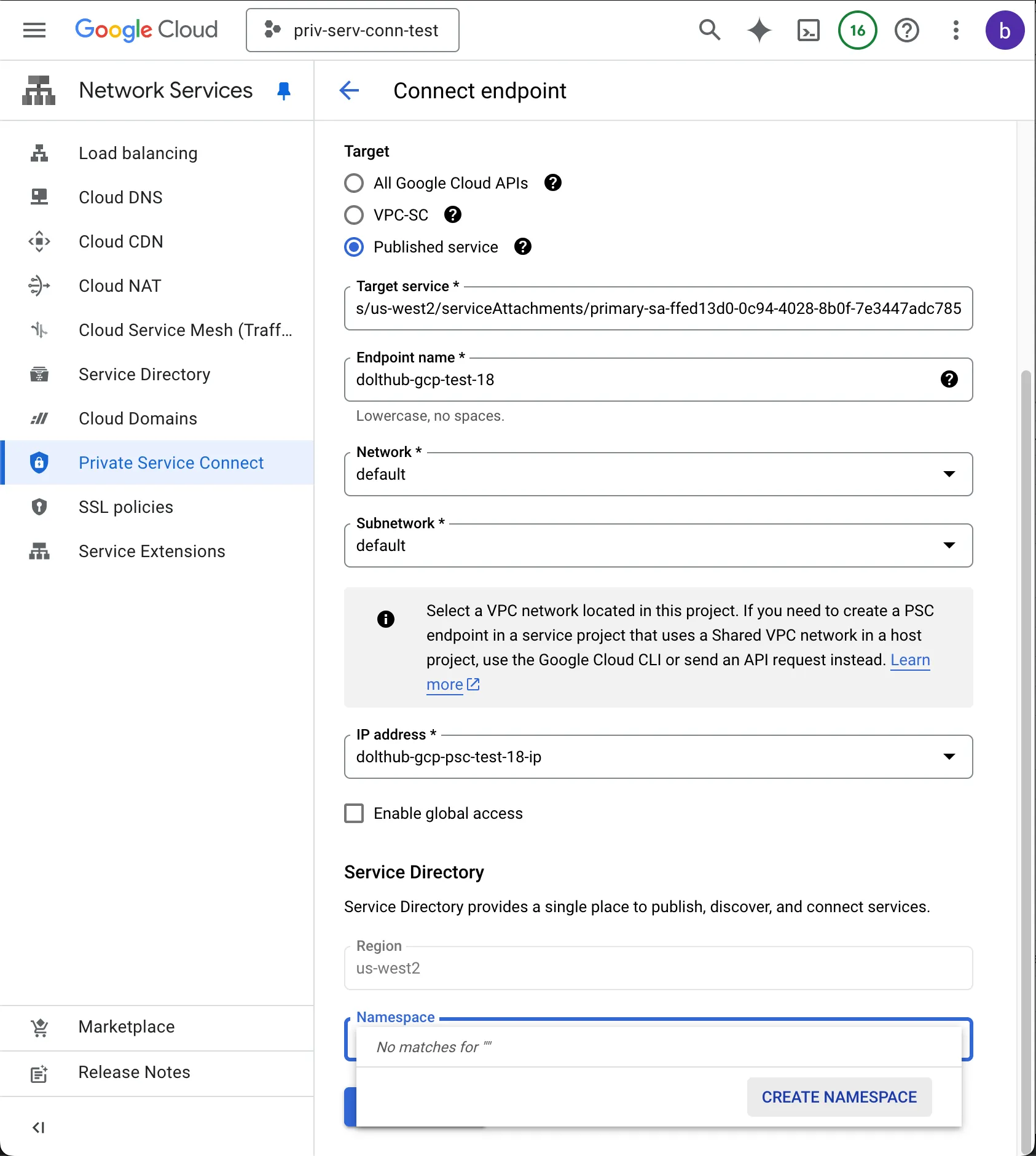Viewport: 1036px width, 1156px height.
Task: Open the main navigation hamburger menu
Action: [x=34, y=30]
